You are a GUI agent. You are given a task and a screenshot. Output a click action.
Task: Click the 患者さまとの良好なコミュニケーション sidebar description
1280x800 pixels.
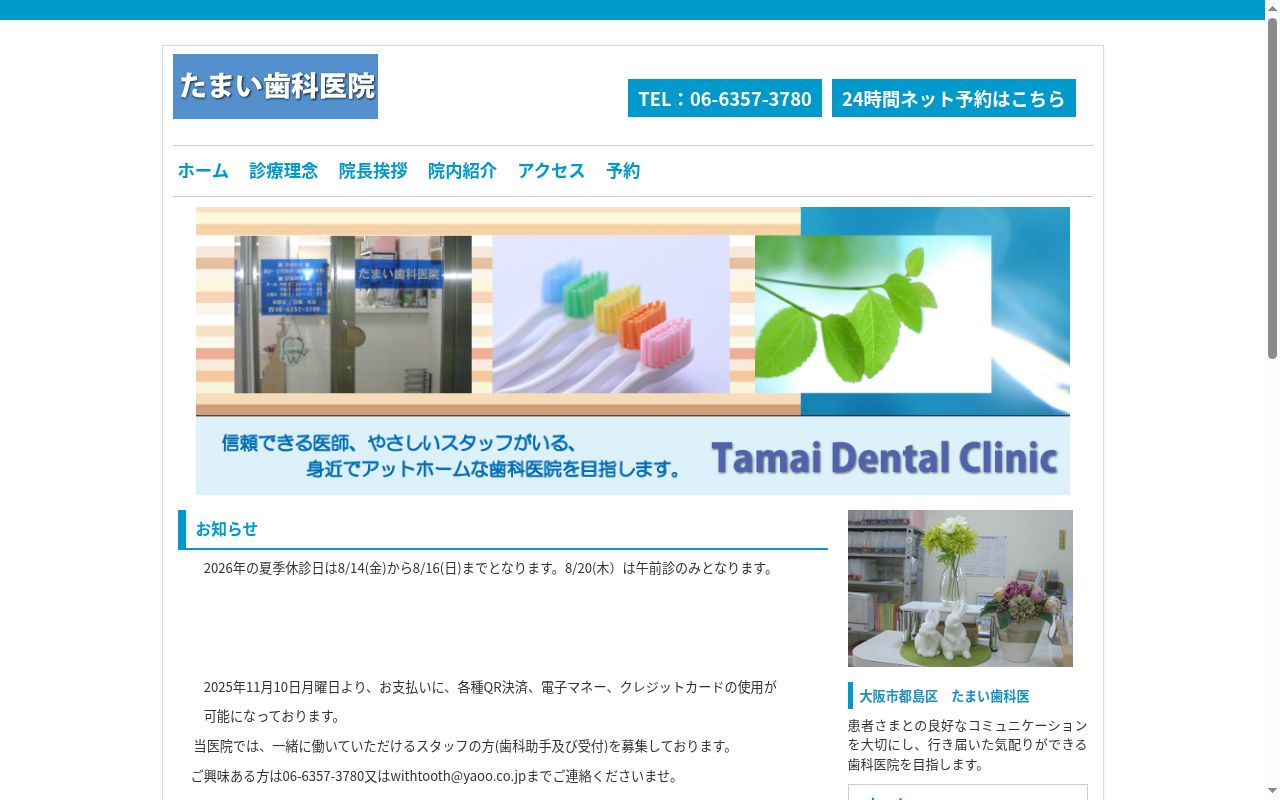click(x=967, y=745)
